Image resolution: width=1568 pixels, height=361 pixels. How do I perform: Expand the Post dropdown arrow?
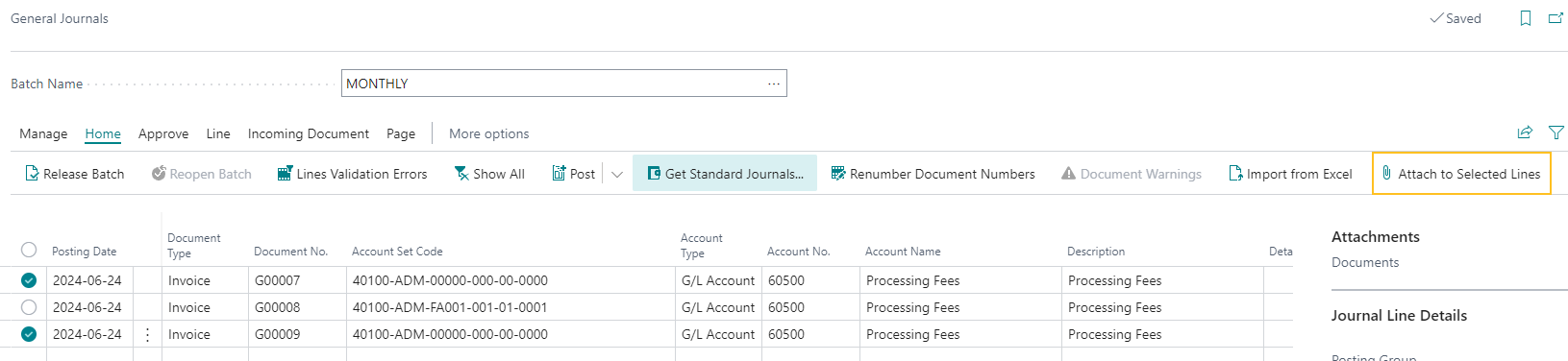tap(617, 174)
